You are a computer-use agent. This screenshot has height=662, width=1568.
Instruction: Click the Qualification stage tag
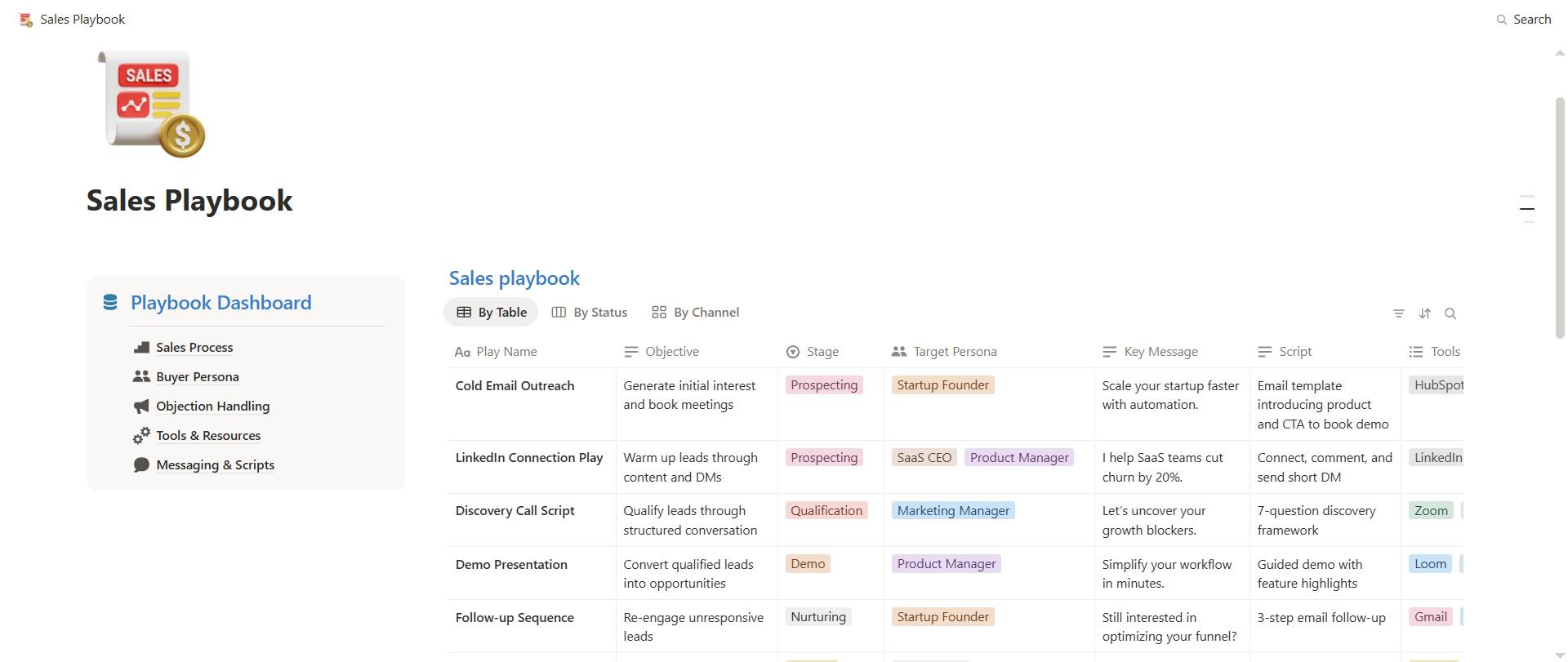(826, 511)
